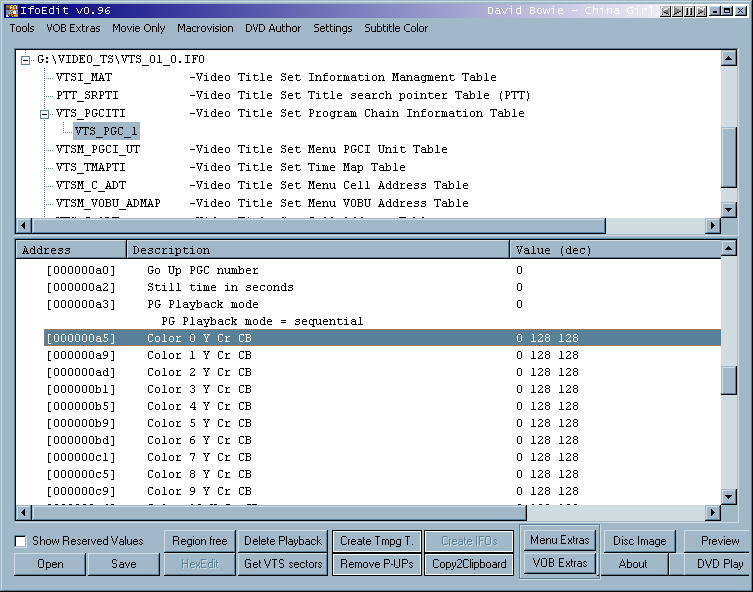Click details list vertical scrollbar down arrow
This screenshot has height=592, width=753.
click(729, 497)
